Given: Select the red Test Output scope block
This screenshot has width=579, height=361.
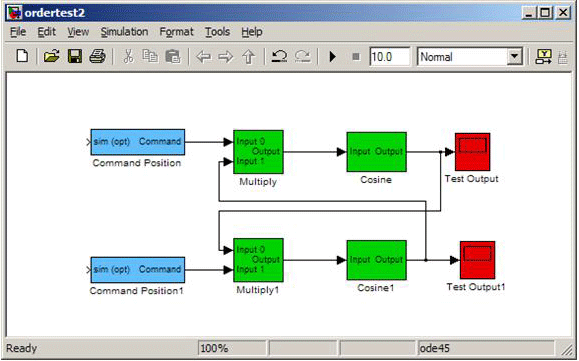Looking at the screenshot, I should tap(472, 152).
